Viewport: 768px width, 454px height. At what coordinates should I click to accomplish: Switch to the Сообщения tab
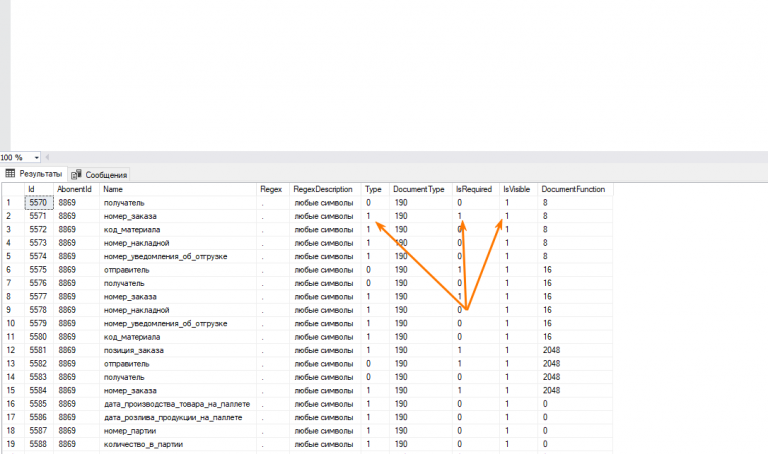(99, 175)
